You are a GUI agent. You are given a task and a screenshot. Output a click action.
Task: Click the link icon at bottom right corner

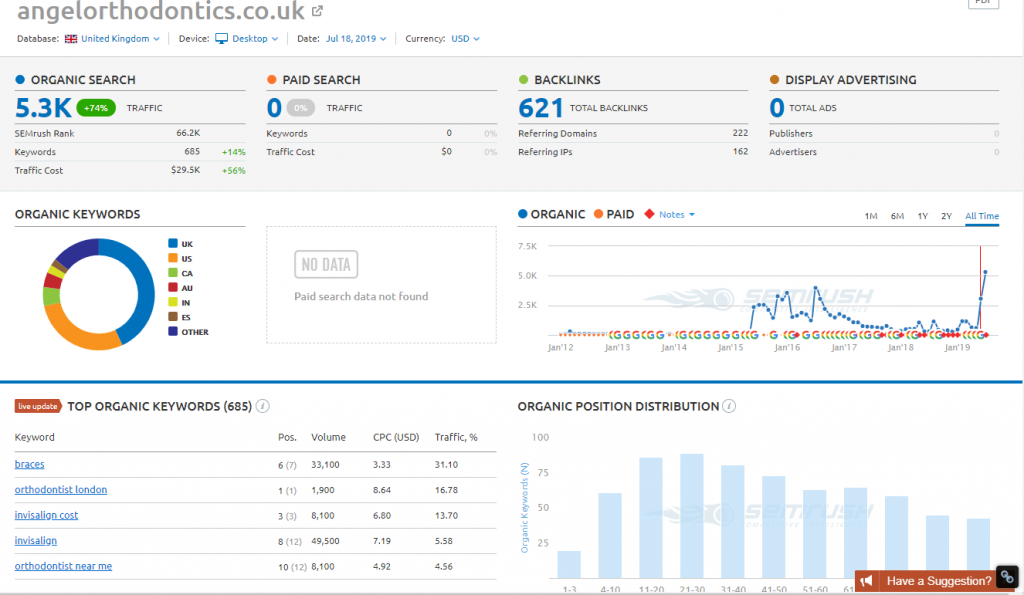(x=1008, y=577)
